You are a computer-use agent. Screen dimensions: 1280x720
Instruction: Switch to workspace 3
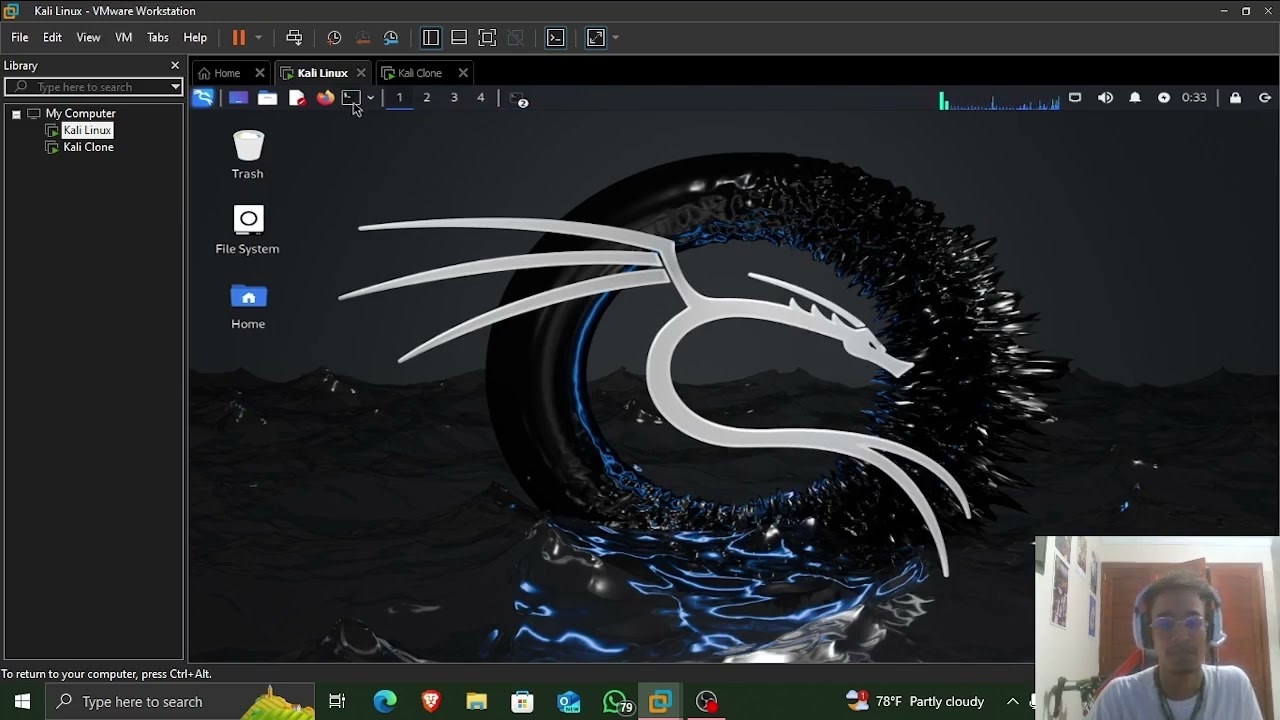(454, 97)
